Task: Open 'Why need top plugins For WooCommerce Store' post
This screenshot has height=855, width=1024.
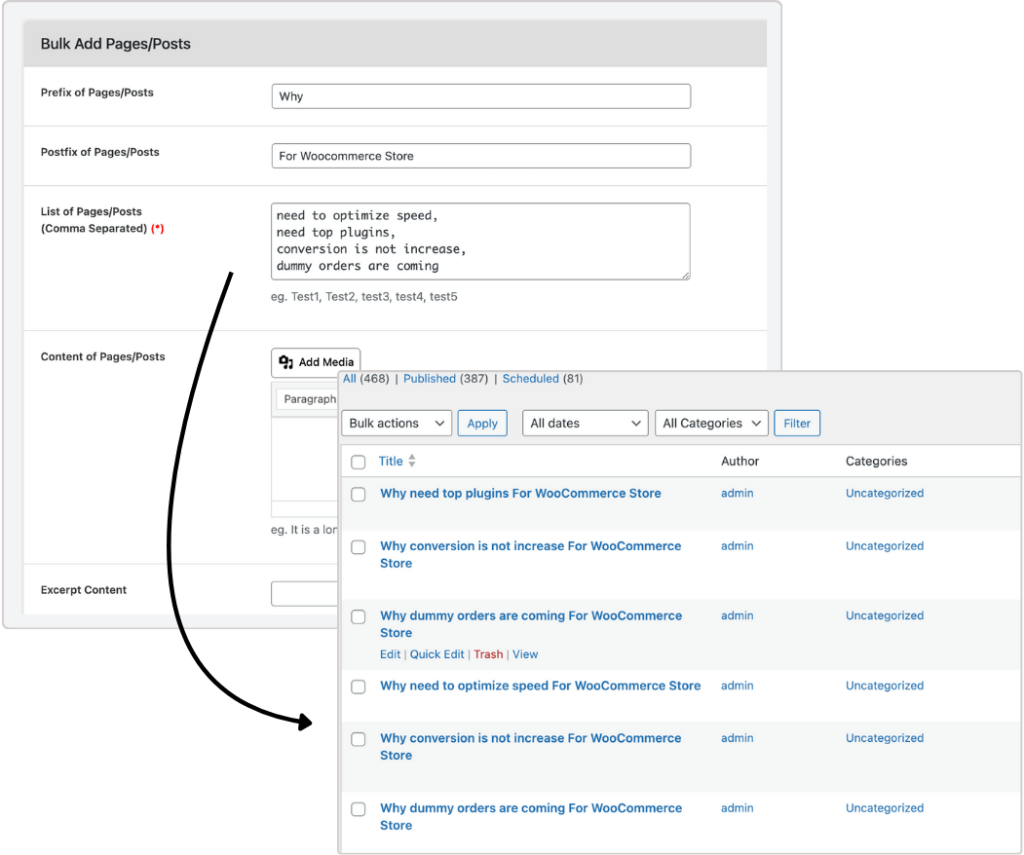Action: 520,493
